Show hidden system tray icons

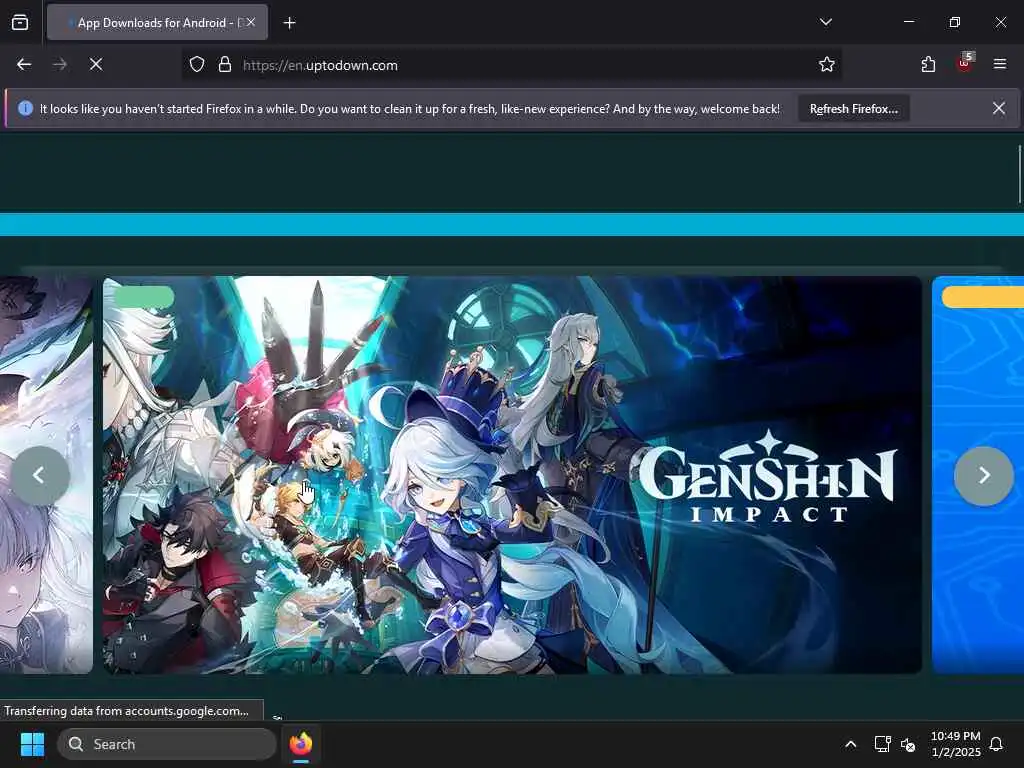pos(850,744)
